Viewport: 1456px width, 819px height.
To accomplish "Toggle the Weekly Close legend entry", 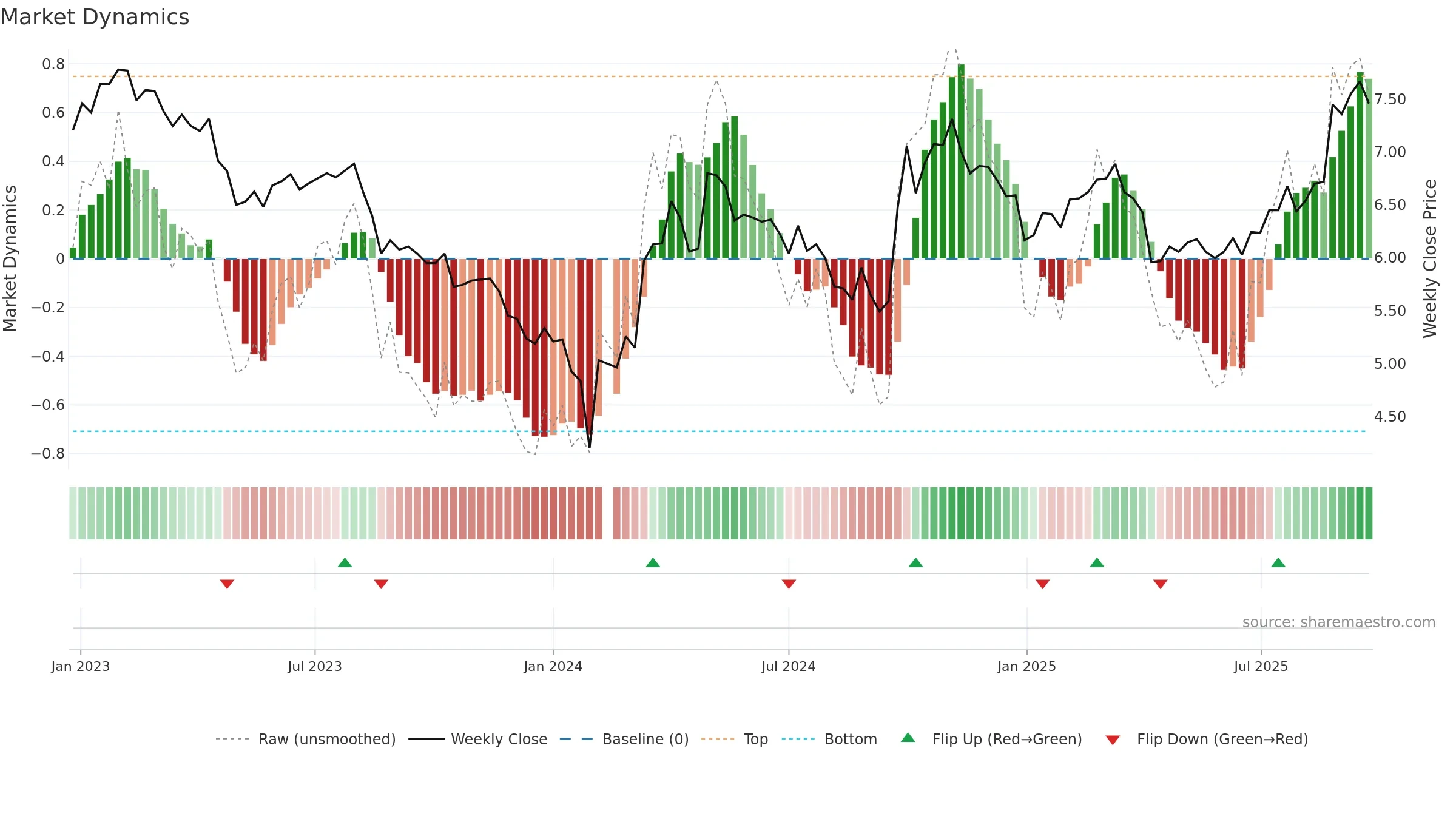I will tap(478, 739).
